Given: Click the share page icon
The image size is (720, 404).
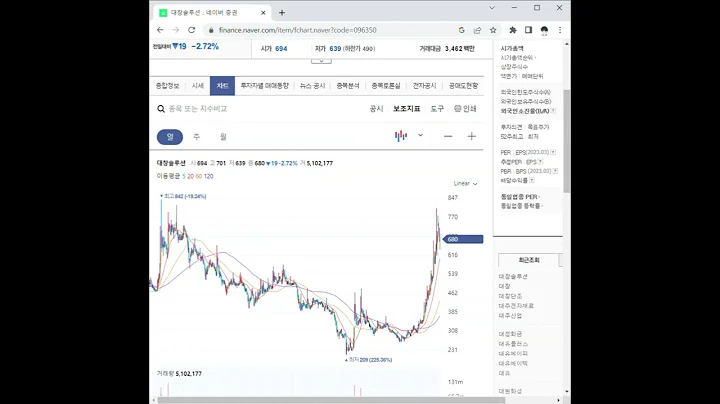Looking at the screenshot, I should tap(478, 30).
